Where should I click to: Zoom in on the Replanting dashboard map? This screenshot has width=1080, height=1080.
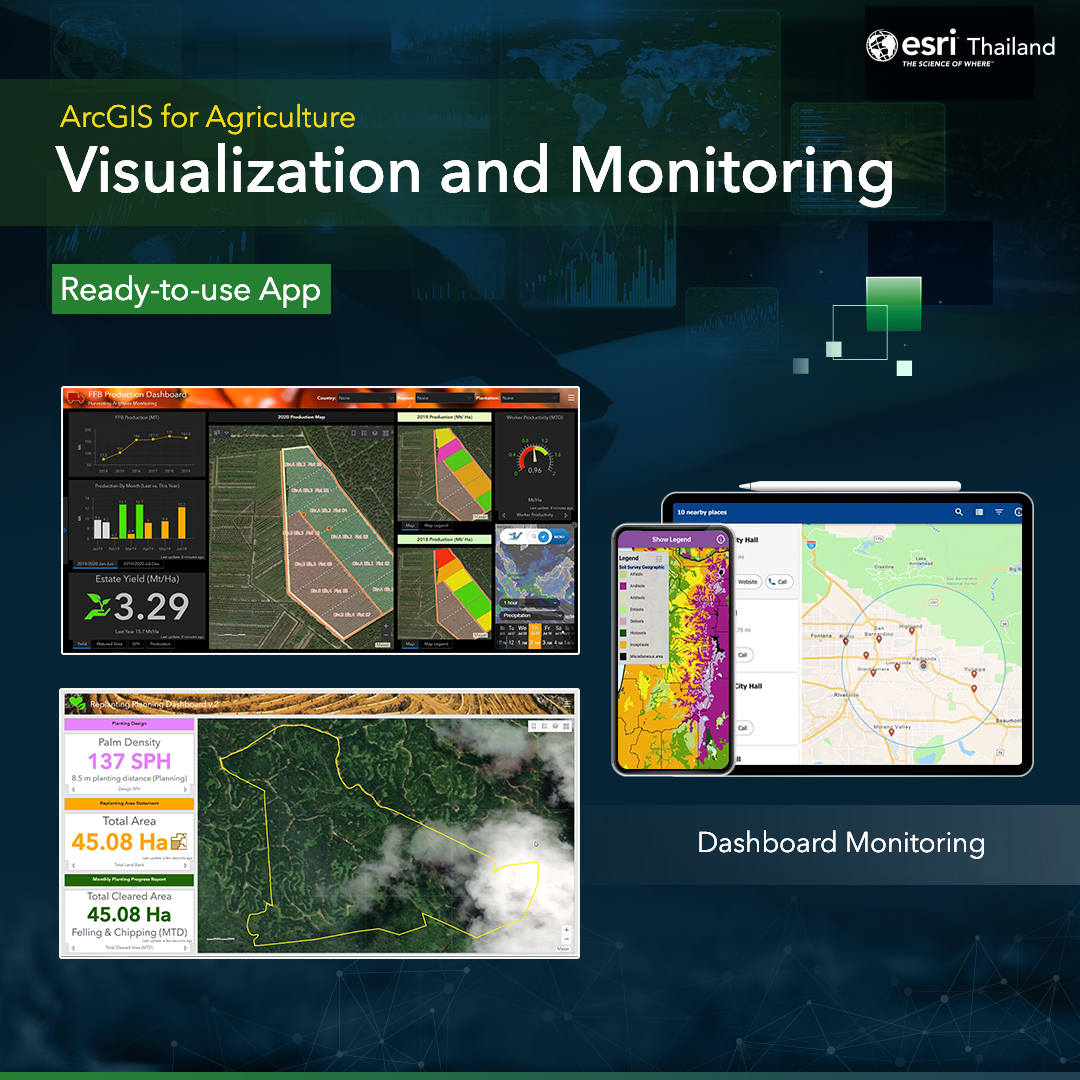(x=567, y=930)
